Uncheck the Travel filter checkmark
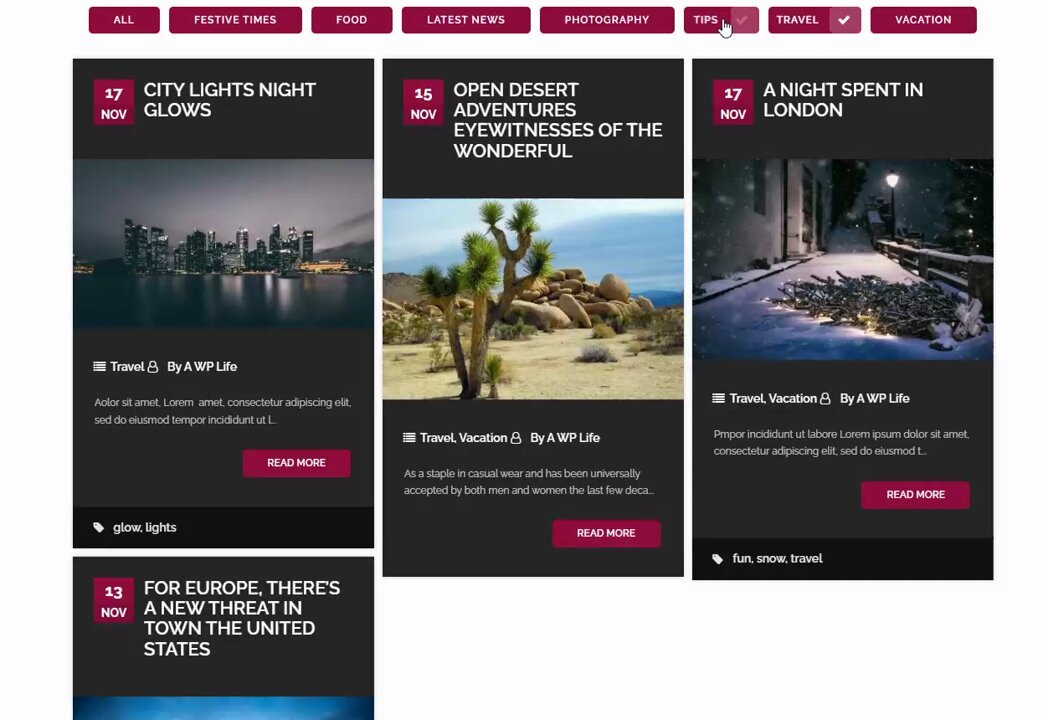The image size is (1048, 720). coord(844,20)
